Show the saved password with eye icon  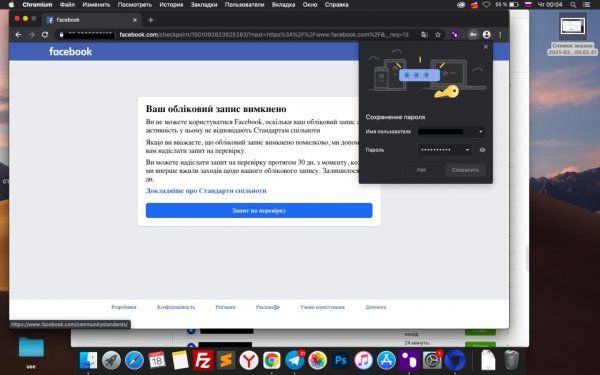[483, 150]
